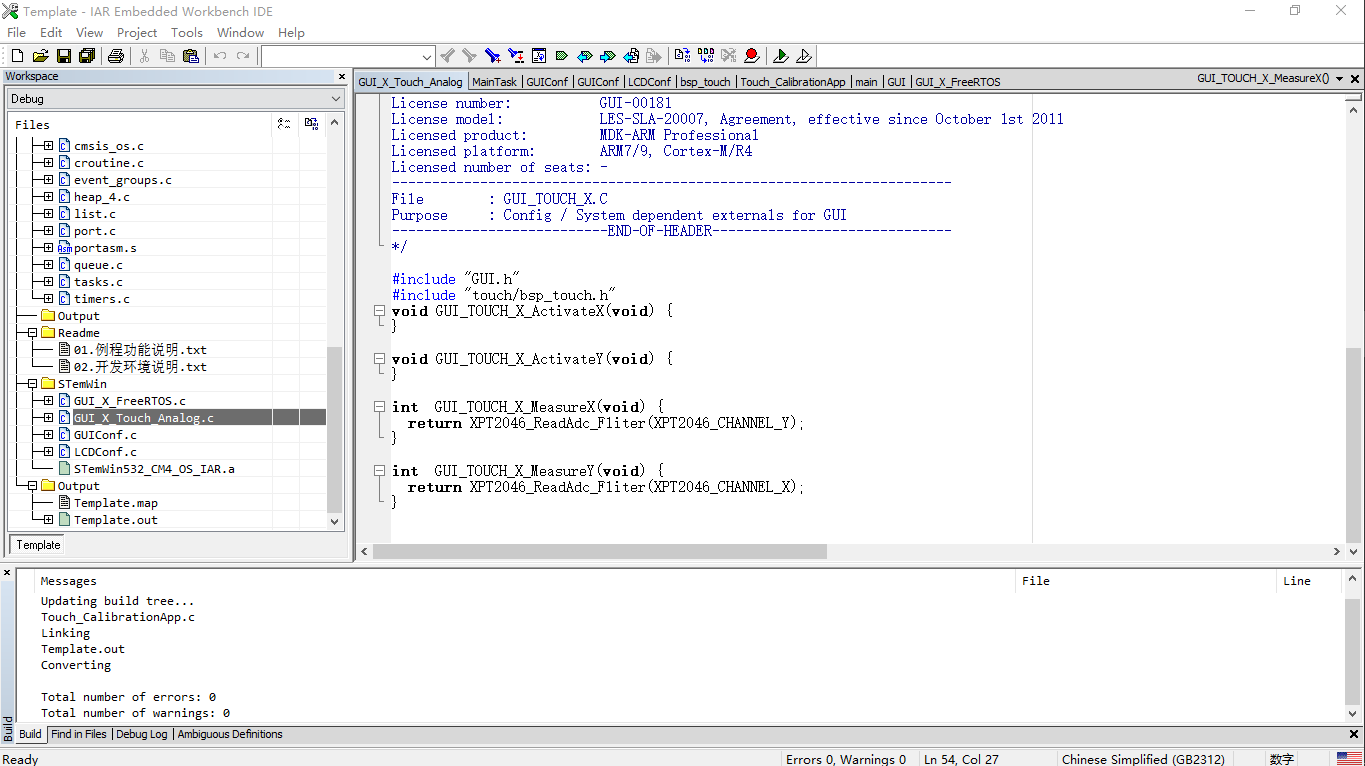
Task: Expand the heap_4.c tree node
Action: click(48, 197)
